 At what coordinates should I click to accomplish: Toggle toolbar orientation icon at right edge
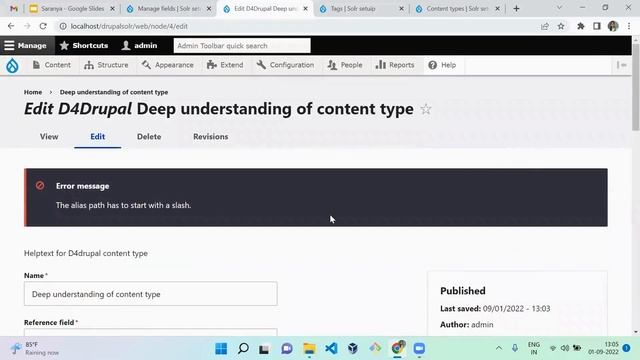point(622,65)
